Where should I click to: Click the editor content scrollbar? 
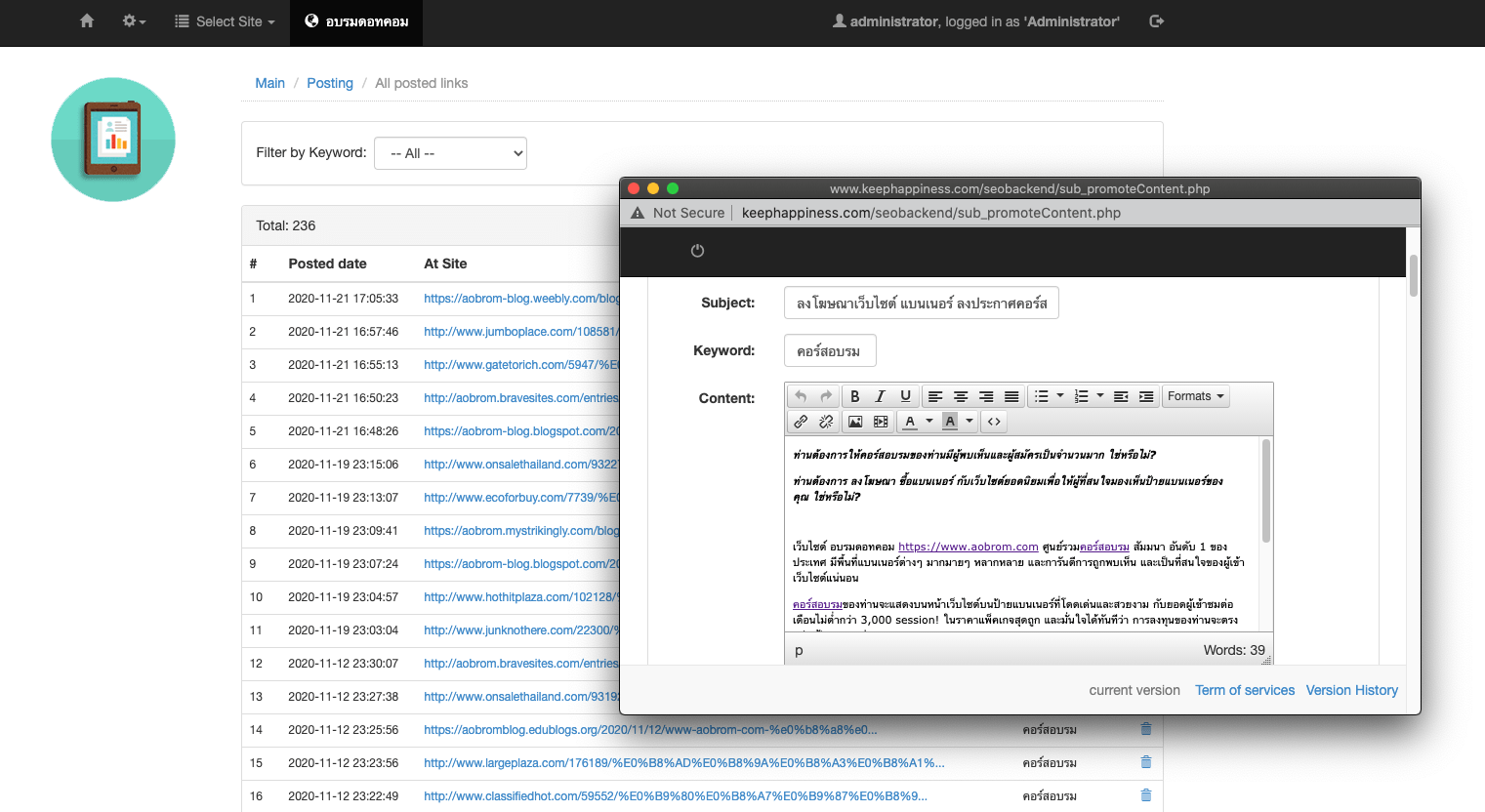(1266, 491)
